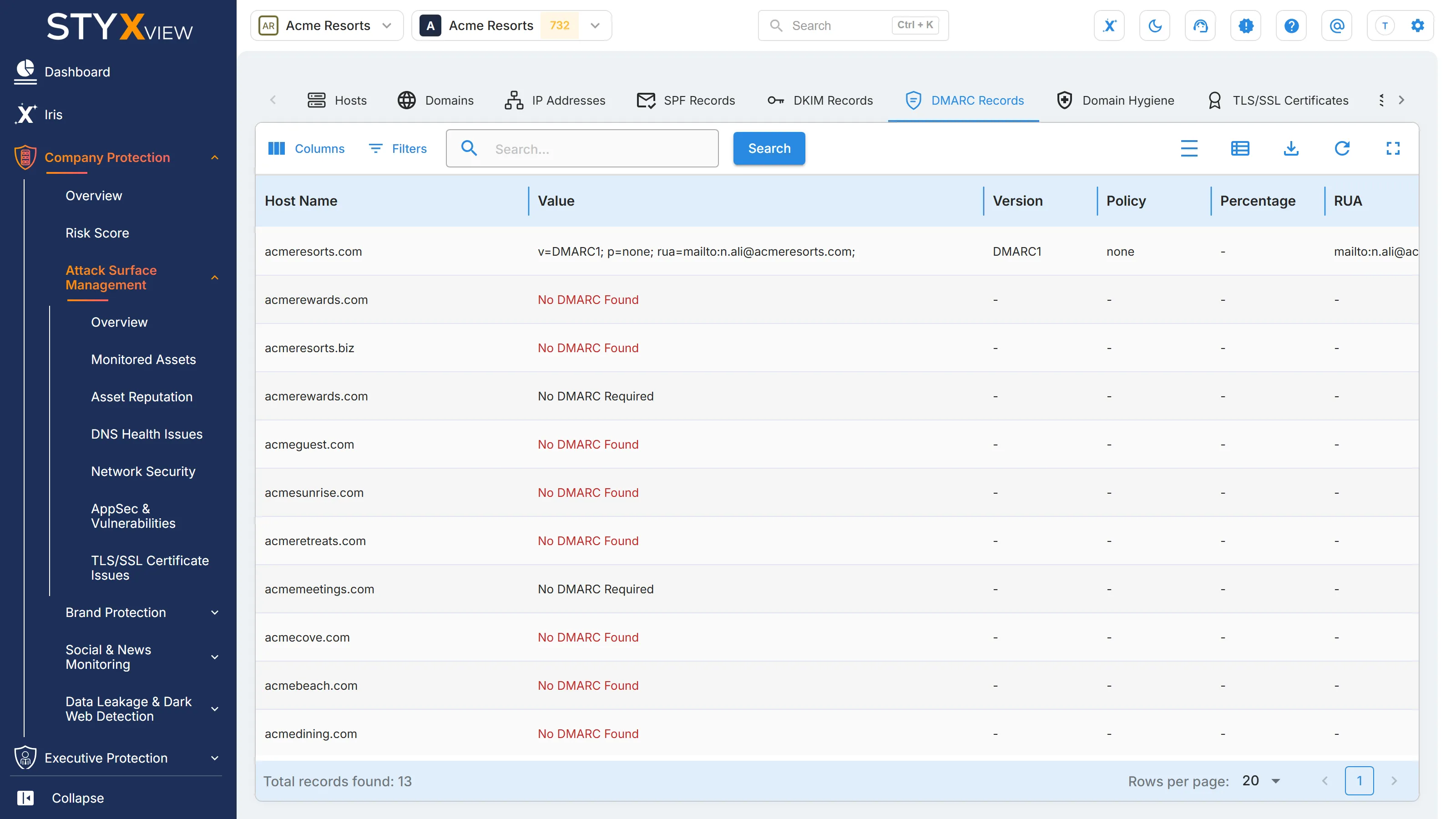Open the settings gear icon

pos(1417,25)
